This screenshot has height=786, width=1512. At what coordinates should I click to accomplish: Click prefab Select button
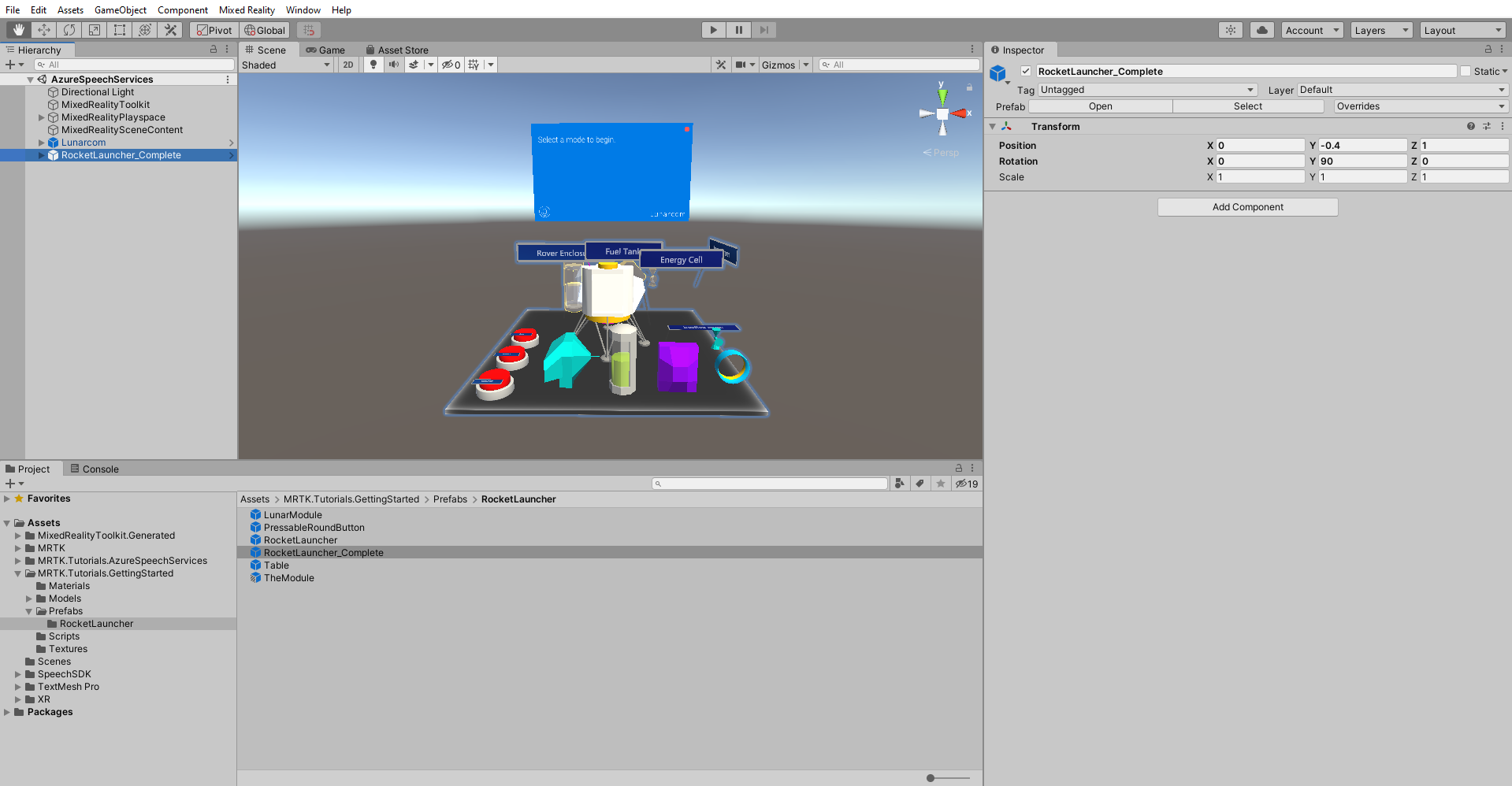[x=1248, y=106]
